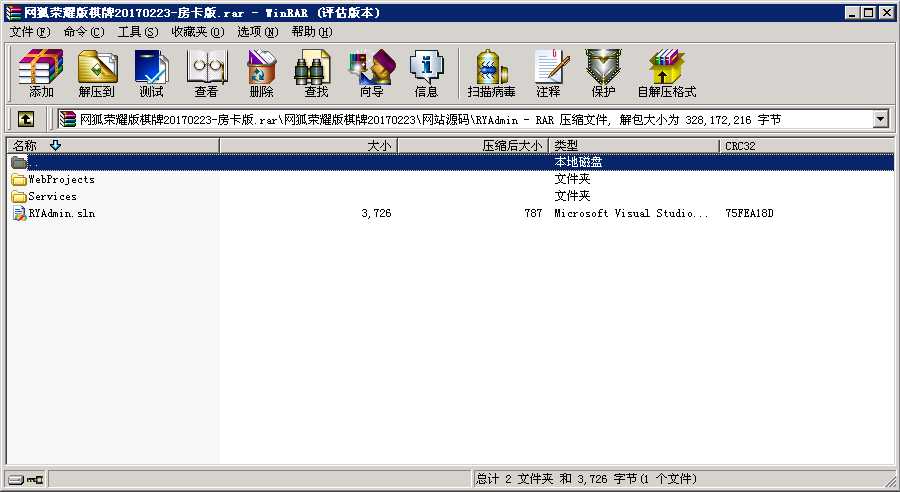Click the CRC32 value 75FEA18D
The width and height of the screenshot is (900, 492).
coord(749,214)
